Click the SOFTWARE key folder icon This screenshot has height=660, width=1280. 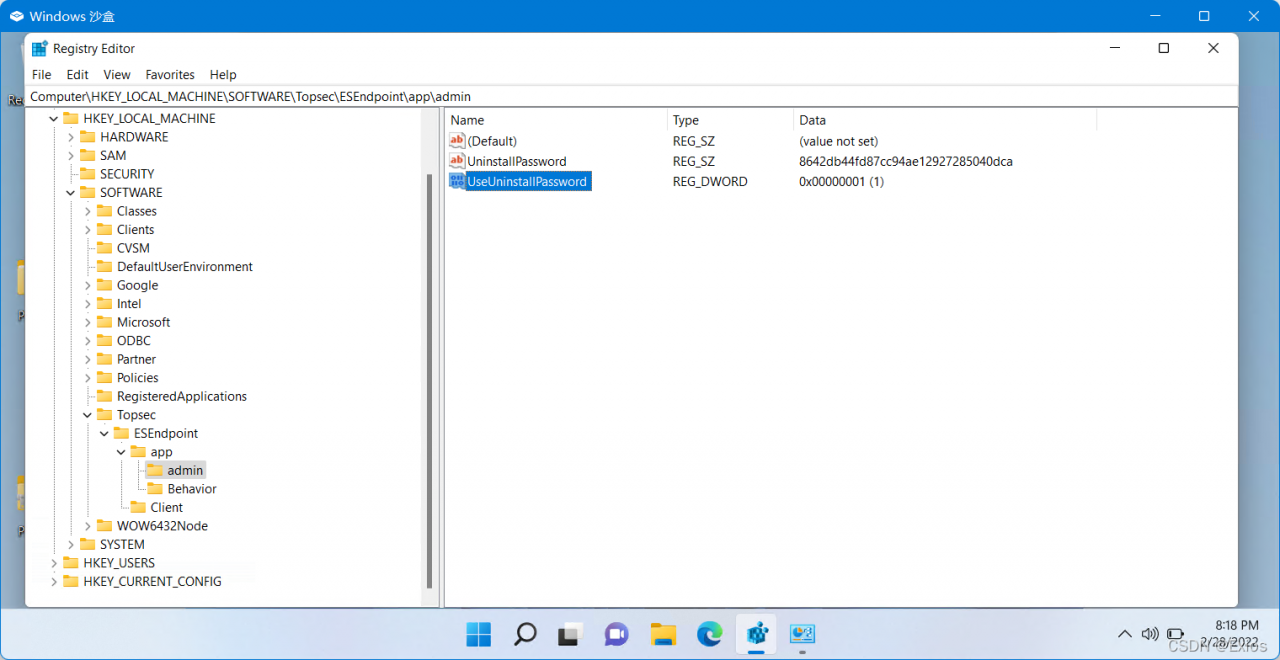pyautogui.click(x=88, y=192)
